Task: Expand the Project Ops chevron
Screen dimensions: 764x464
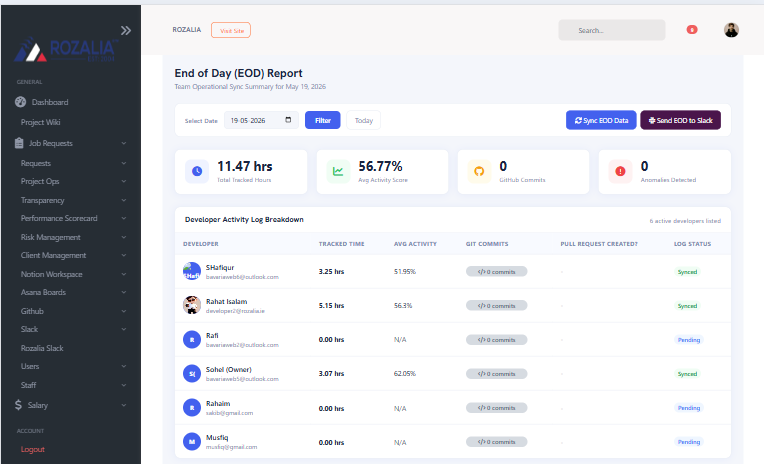Action: coord(124,181)
